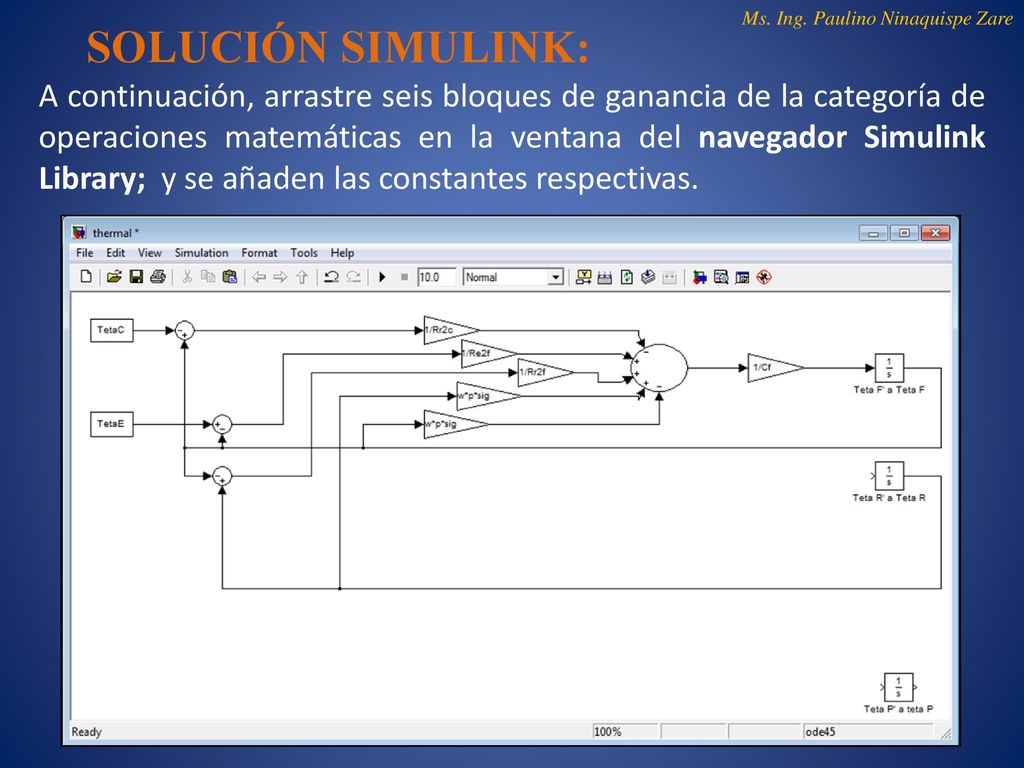Open the Format menu
The image size is (1024, 768).
[259, 253]
